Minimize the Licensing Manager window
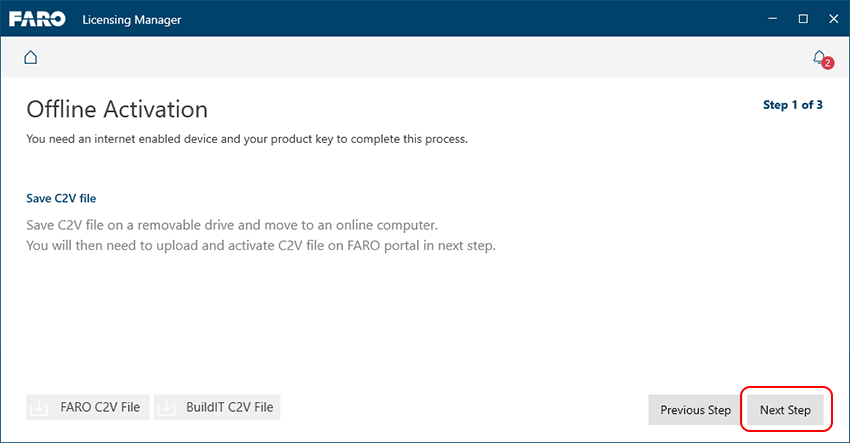The height and width of the screenshot is (443, 850). click(x=772, y=18)
